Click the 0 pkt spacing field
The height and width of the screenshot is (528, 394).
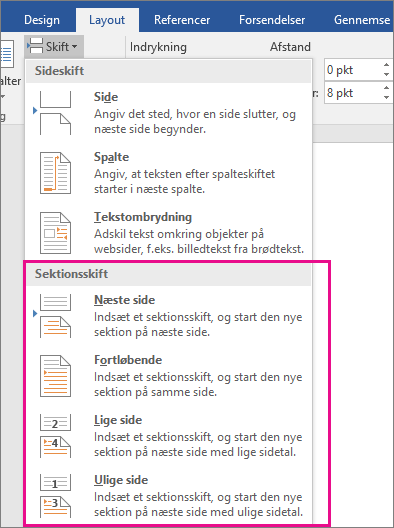(353, 70)
